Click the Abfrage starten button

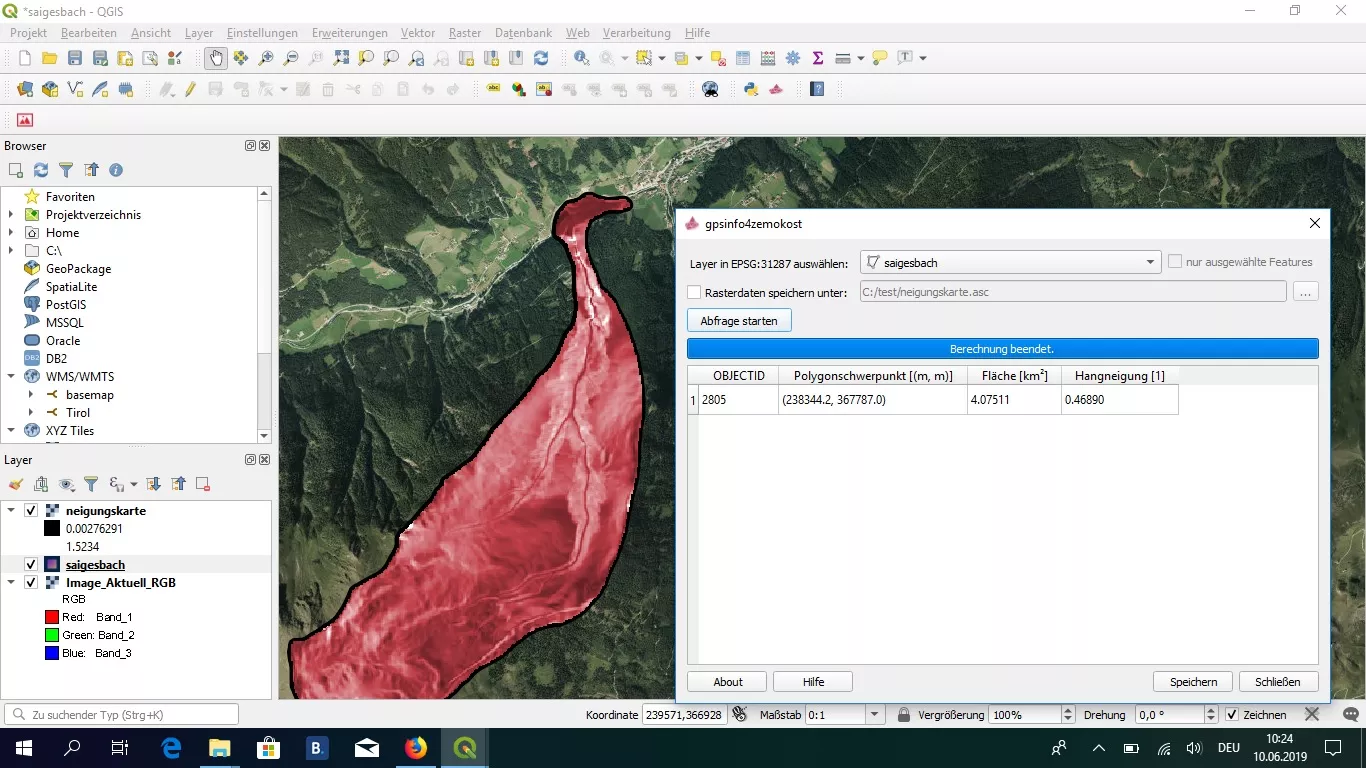coord(739,320)
